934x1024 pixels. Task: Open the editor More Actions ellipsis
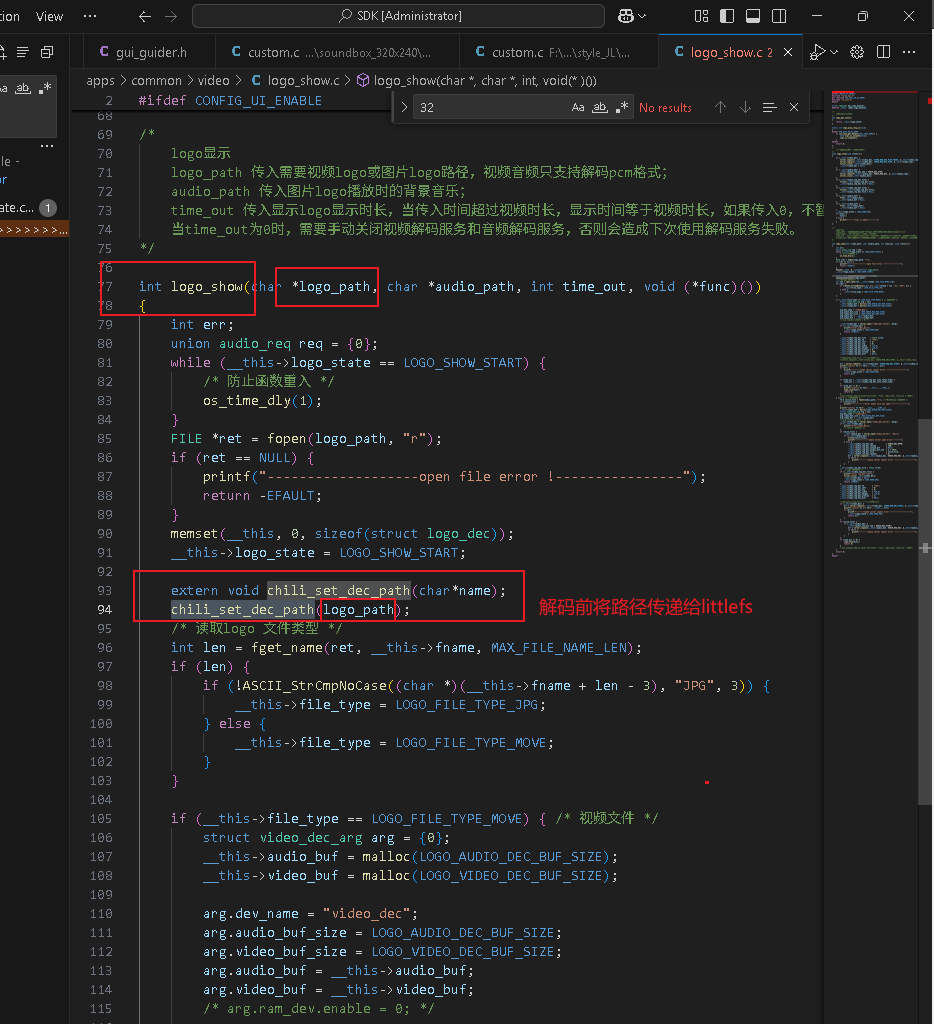coord(909,52)
